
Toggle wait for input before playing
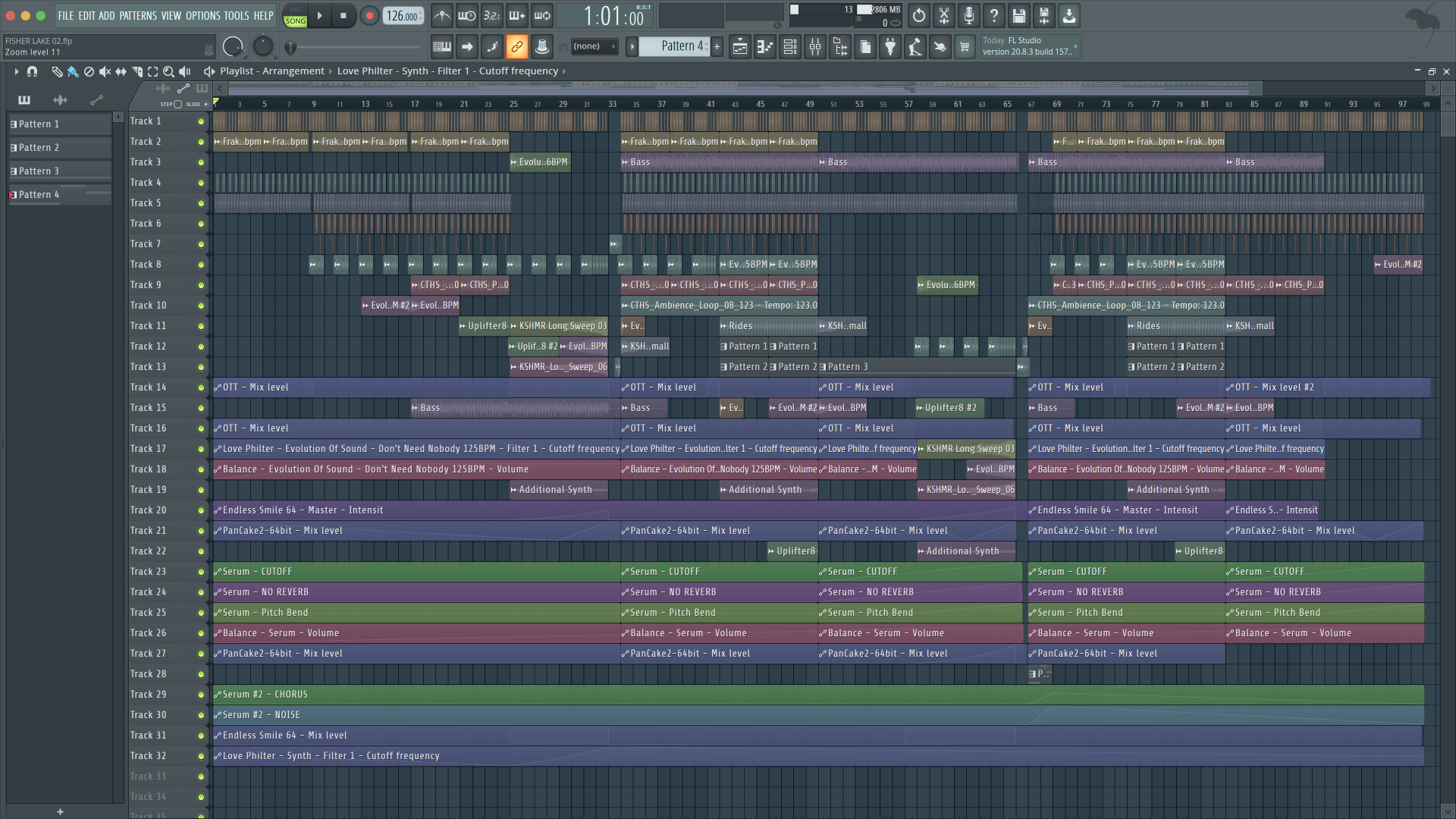pos(467,15)
